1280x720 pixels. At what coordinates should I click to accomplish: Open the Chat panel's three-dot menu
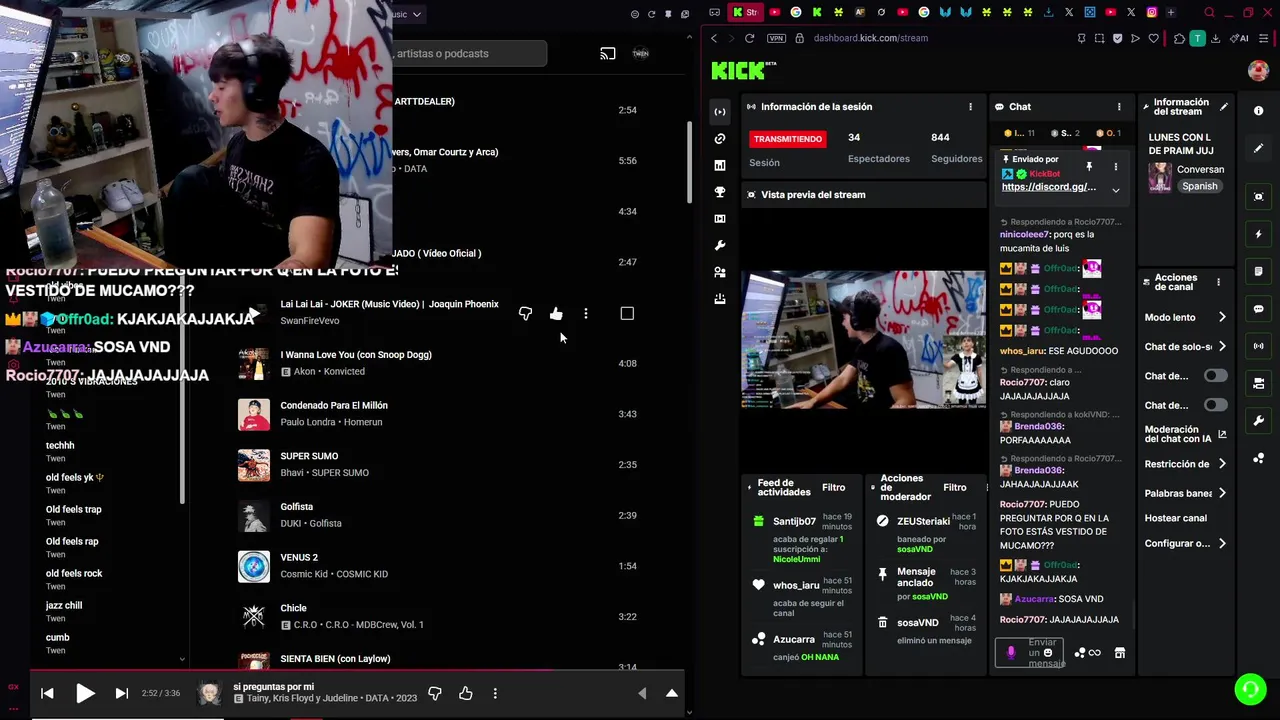[1119, 107]
